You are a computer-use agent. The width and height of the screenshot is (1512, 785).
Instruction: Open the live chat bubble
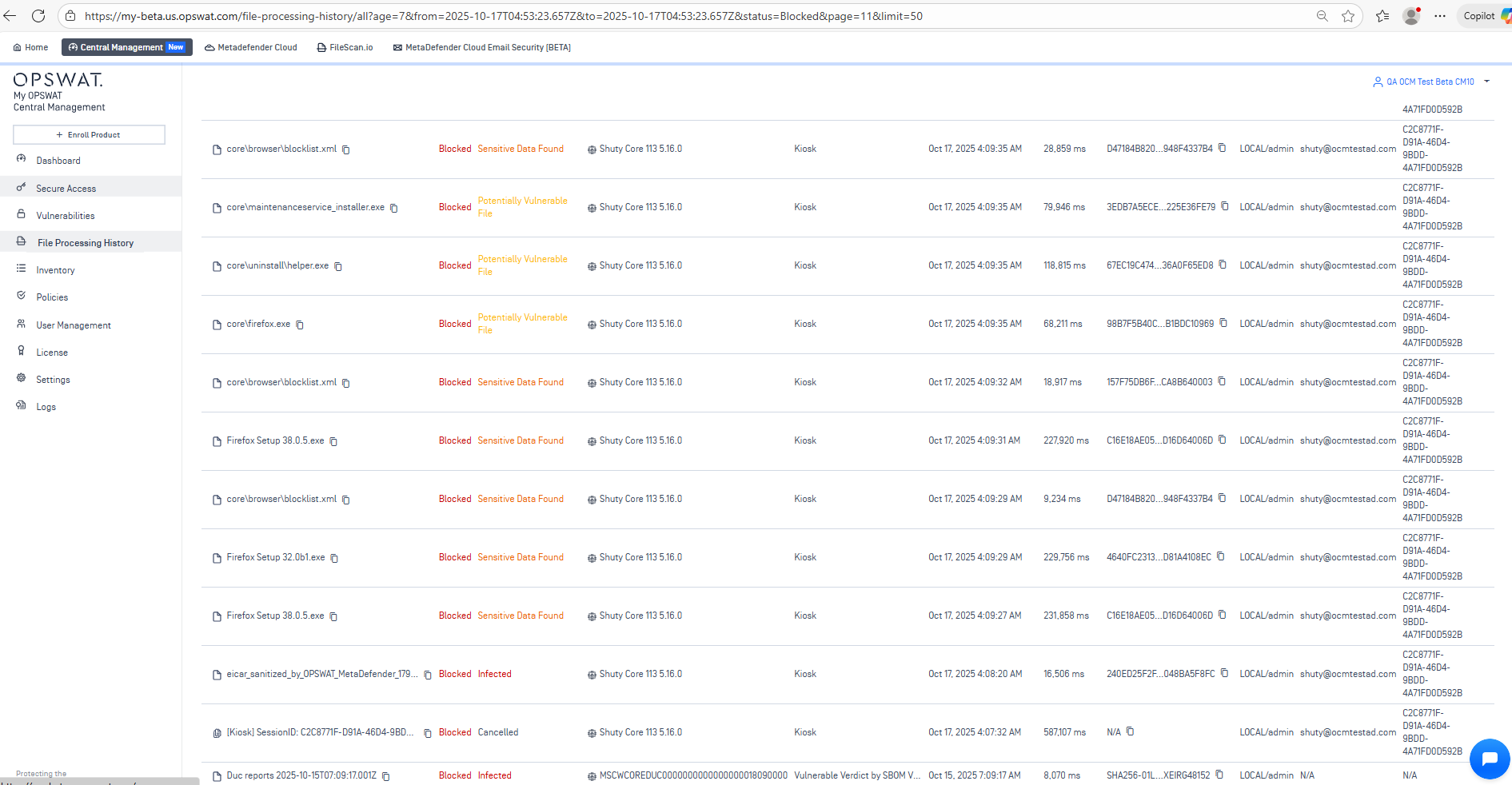point(1489,758)
